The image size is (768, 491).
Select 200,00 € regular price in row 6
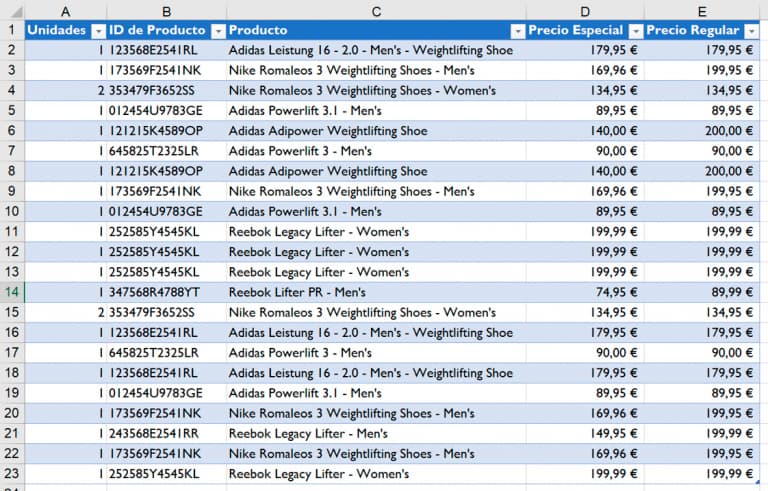pos(702,131)
